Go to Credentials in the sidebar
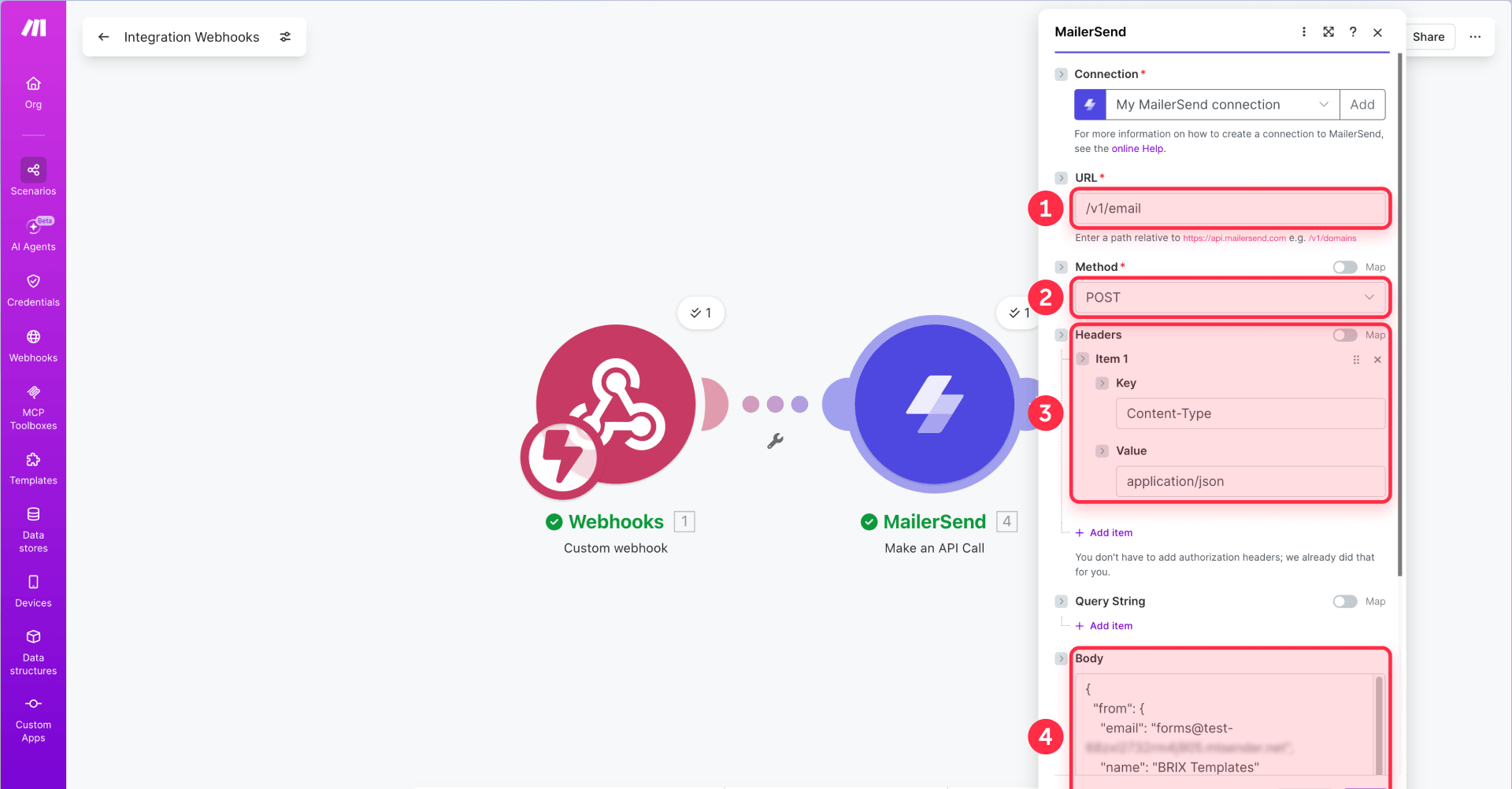The width and height of the screenshot is (1512, 789). tap(33, 290)
